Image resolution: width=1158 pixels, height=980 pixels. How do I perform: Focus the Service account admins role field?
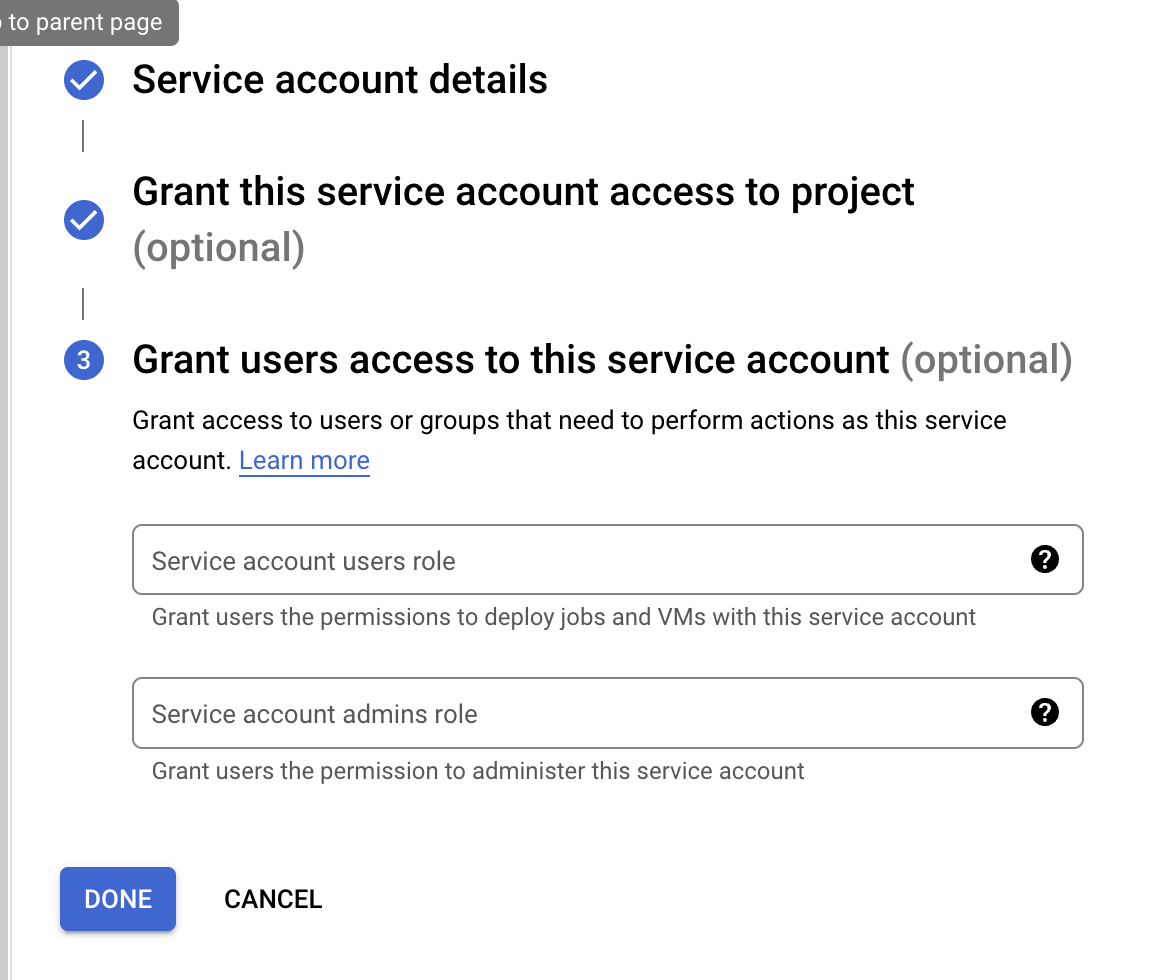pyautogui.click(x=580, y=713)
